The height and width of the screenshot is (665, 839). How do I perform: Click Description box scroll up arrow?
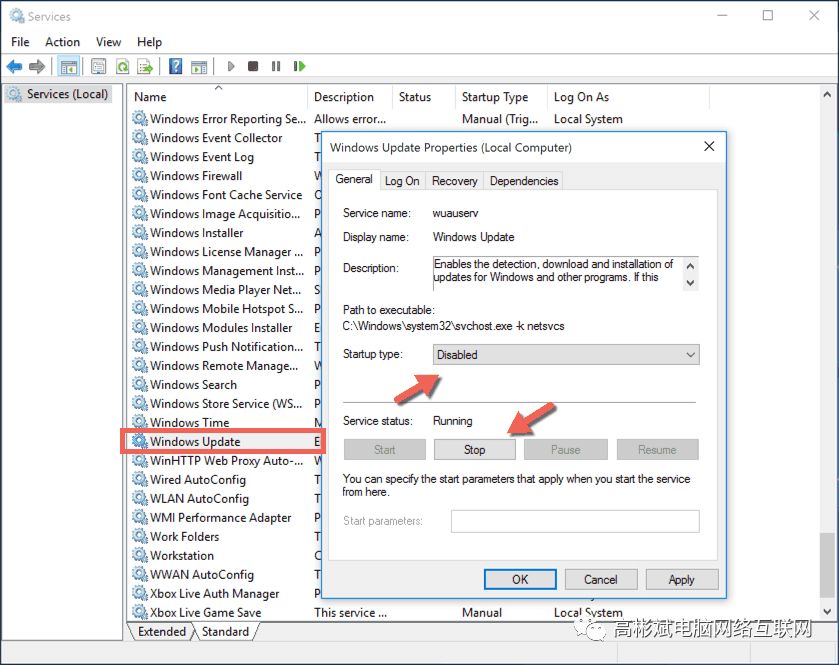point(691,265)
